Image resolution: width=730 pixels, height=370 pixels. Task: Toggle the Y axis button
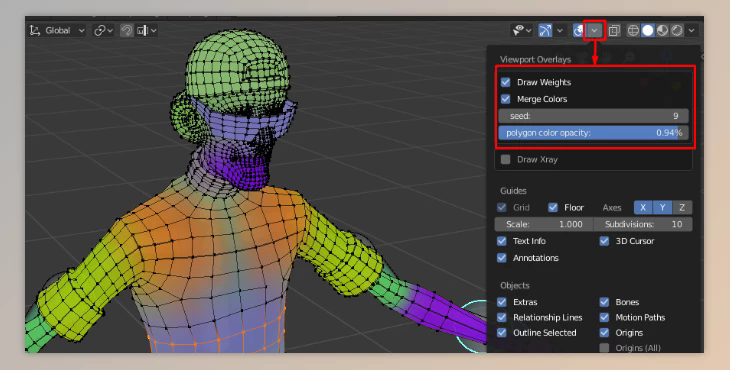662,208
